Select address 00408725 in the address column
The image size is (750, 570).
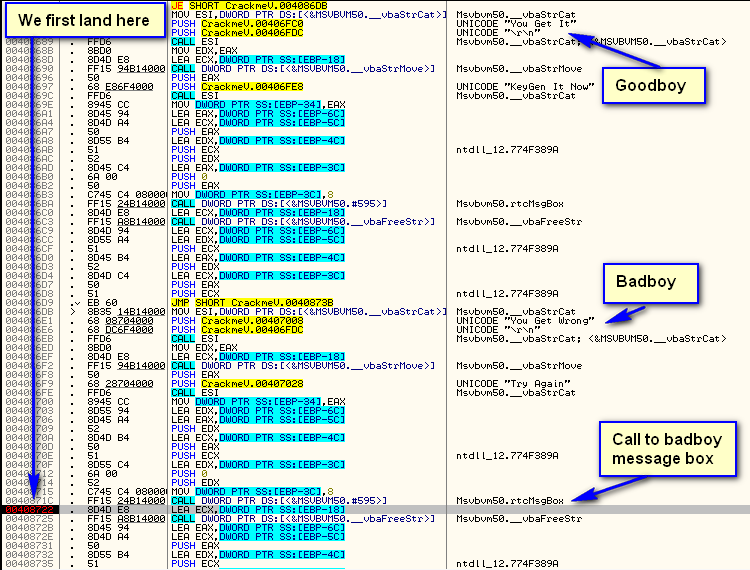pos(30,519)
